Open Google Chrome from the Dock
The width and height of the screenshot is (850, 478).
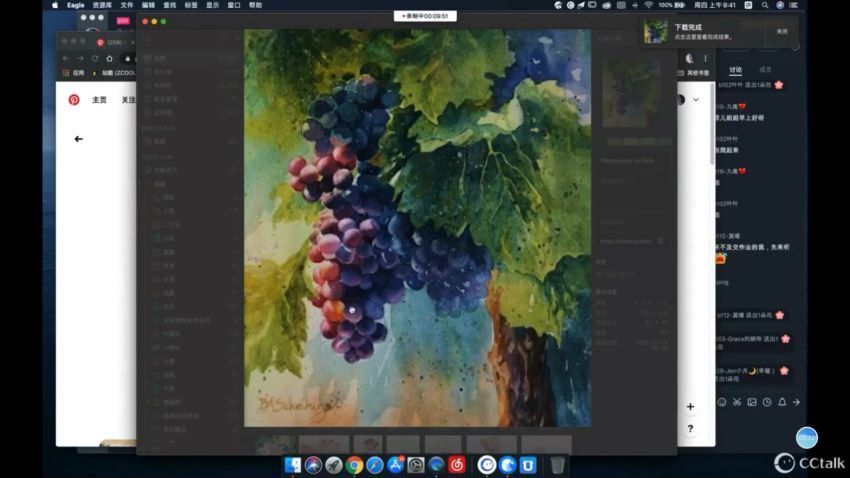click(355, 465)
